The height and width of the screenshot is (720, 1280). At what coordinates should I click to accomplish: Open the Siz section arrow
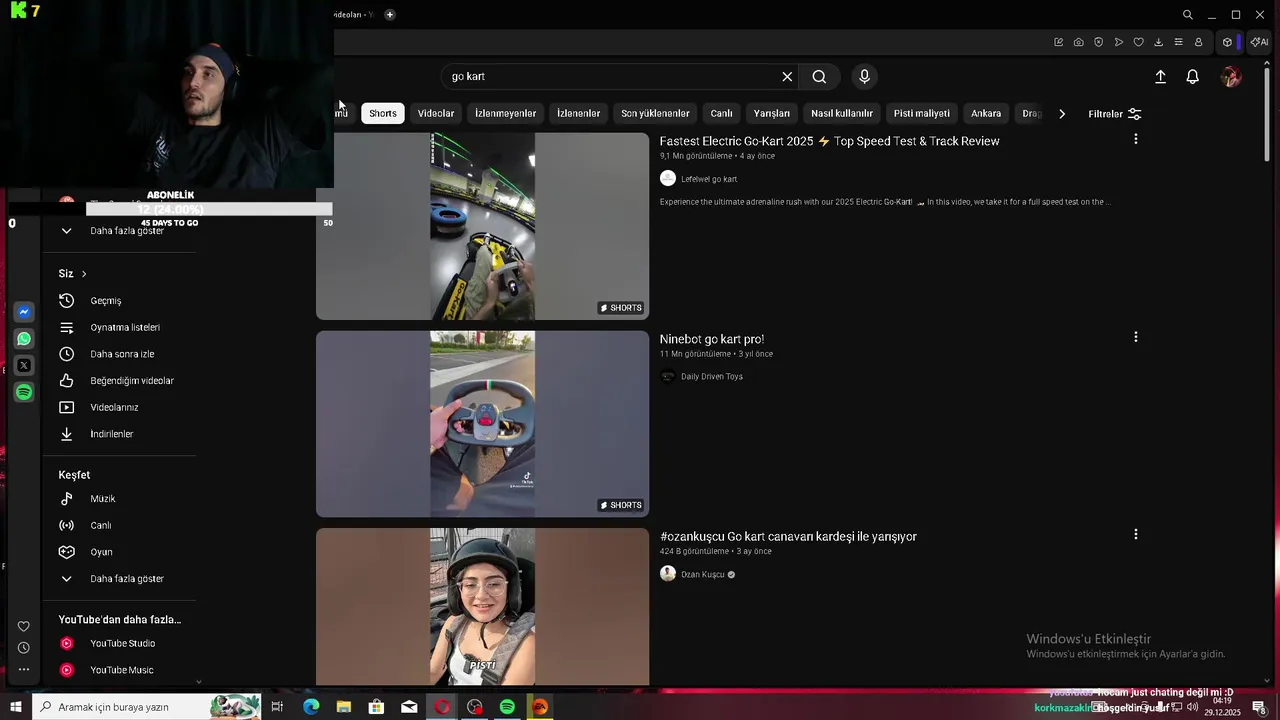click(x=84, y=274)
